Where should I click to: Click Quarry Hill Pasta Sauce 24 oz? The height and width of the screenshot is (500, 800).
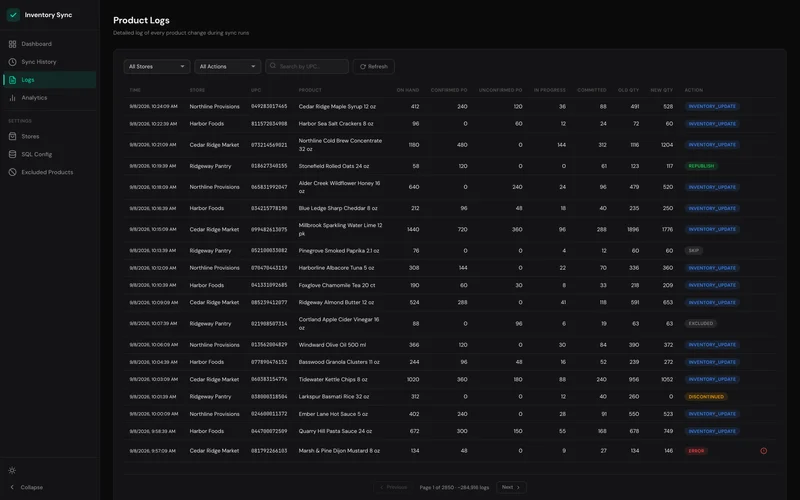click(335, 431)
